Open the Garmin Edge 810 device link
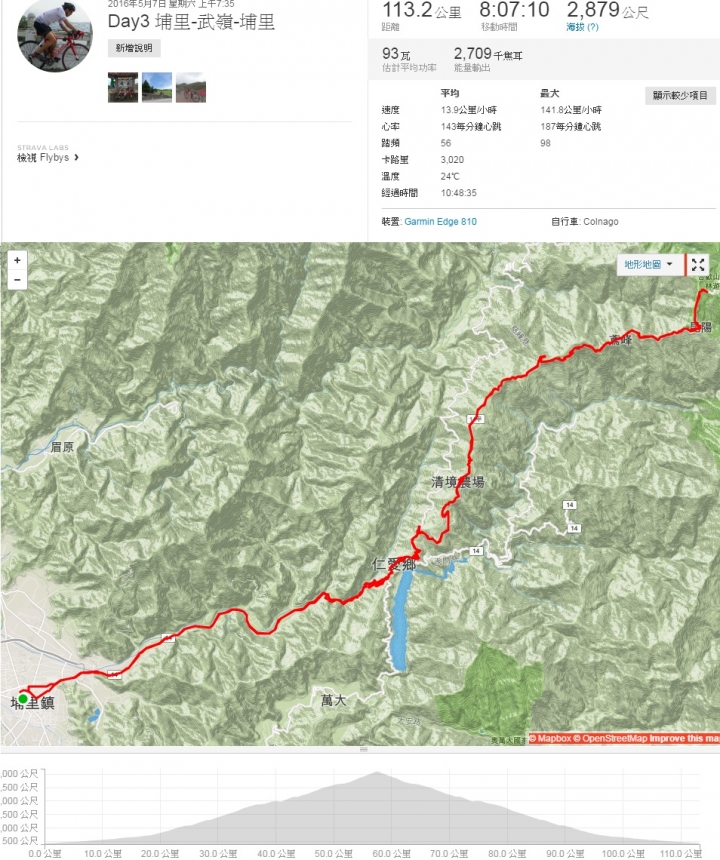720x860 pixels. pos(440,222)
